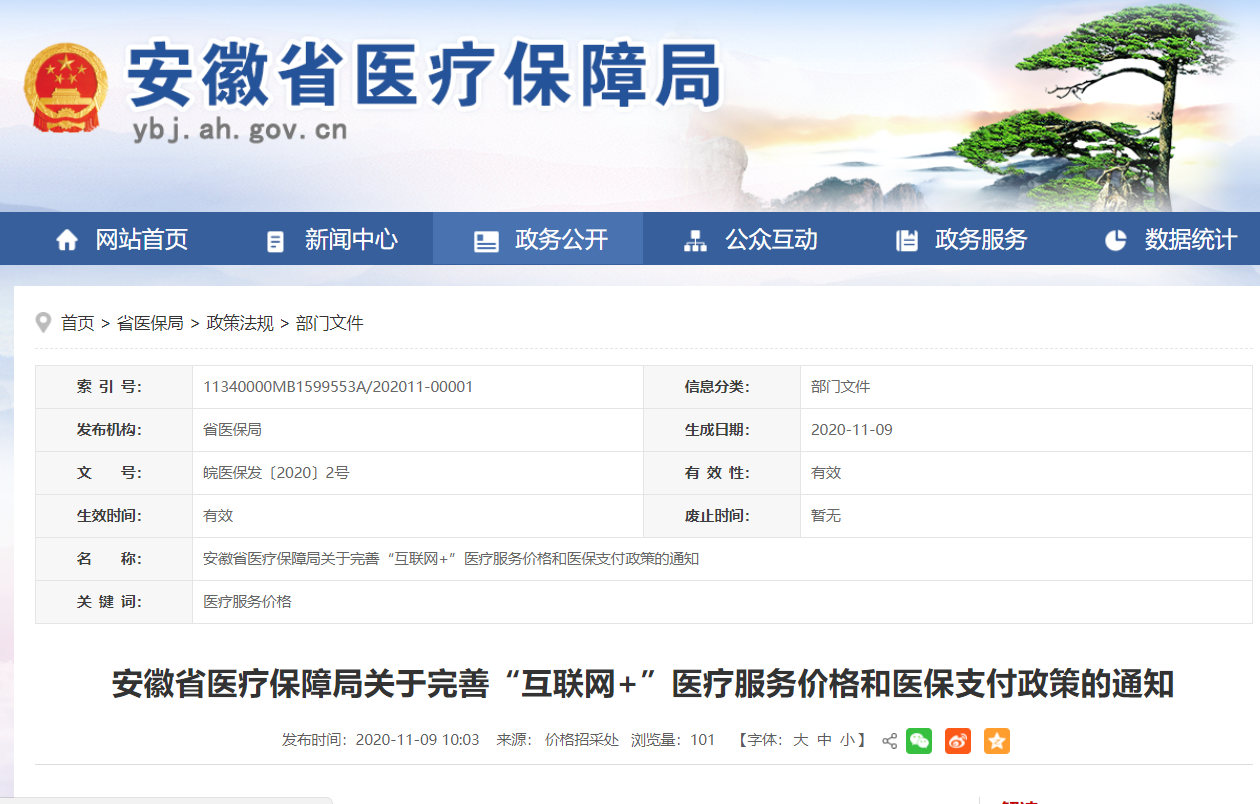This screenshot has width=1260, height=804.
Task: Click breadcrumb link 部门文件
Action: [330, 323]
